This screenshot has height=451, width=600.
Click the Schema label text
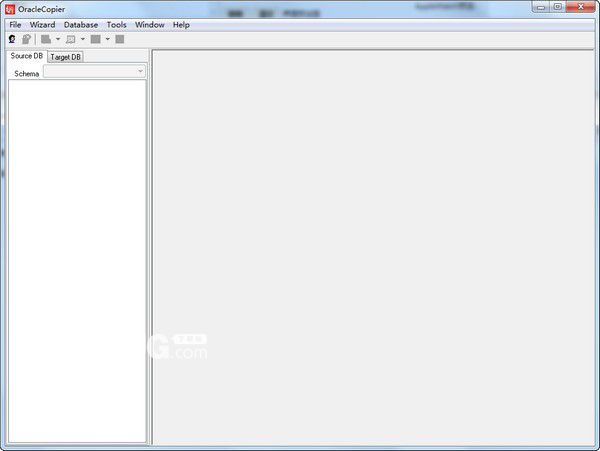pyautogui.click(x=26, y=74)
